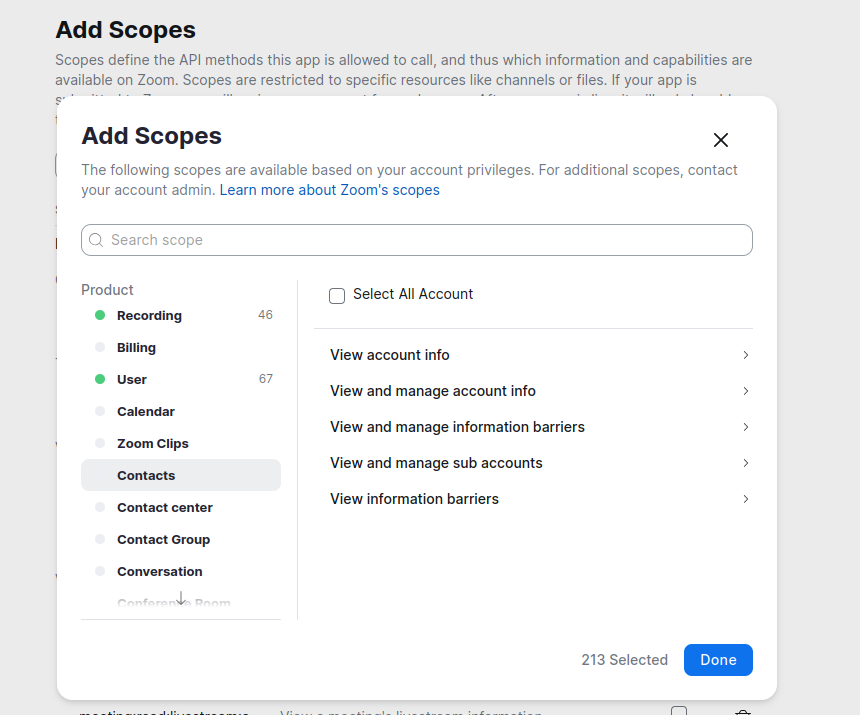Select Conversation product category
Screen dimensions: 860x715
pyautogui.click(x=181, y=571)
